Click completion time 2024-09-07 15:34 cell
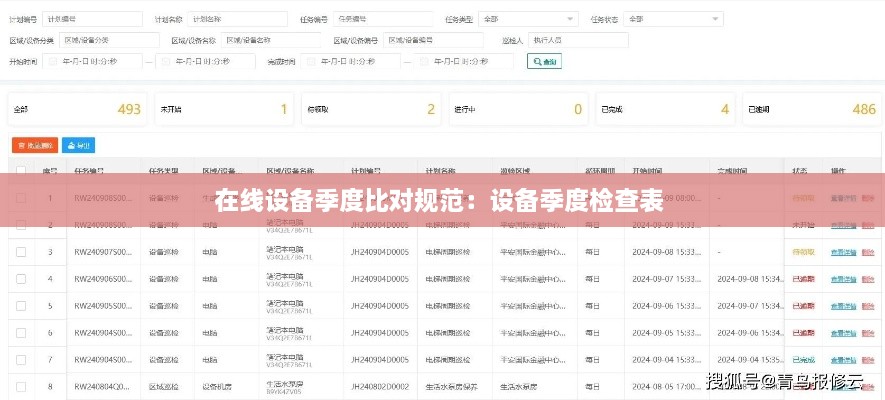The image size is (885, 400). tap(751, 306)
